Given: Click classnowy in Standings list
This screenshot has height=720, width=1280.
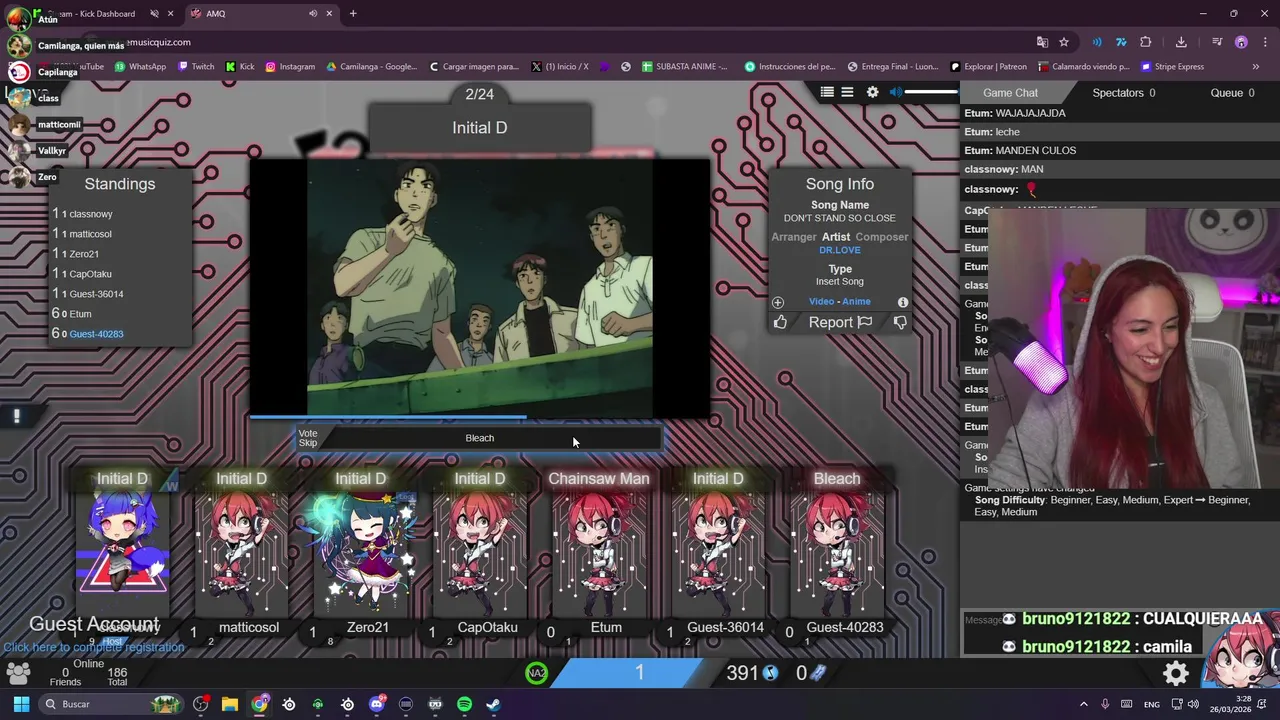Looking at the screenshot, I should pyautogui.click(x=91, y=214).
